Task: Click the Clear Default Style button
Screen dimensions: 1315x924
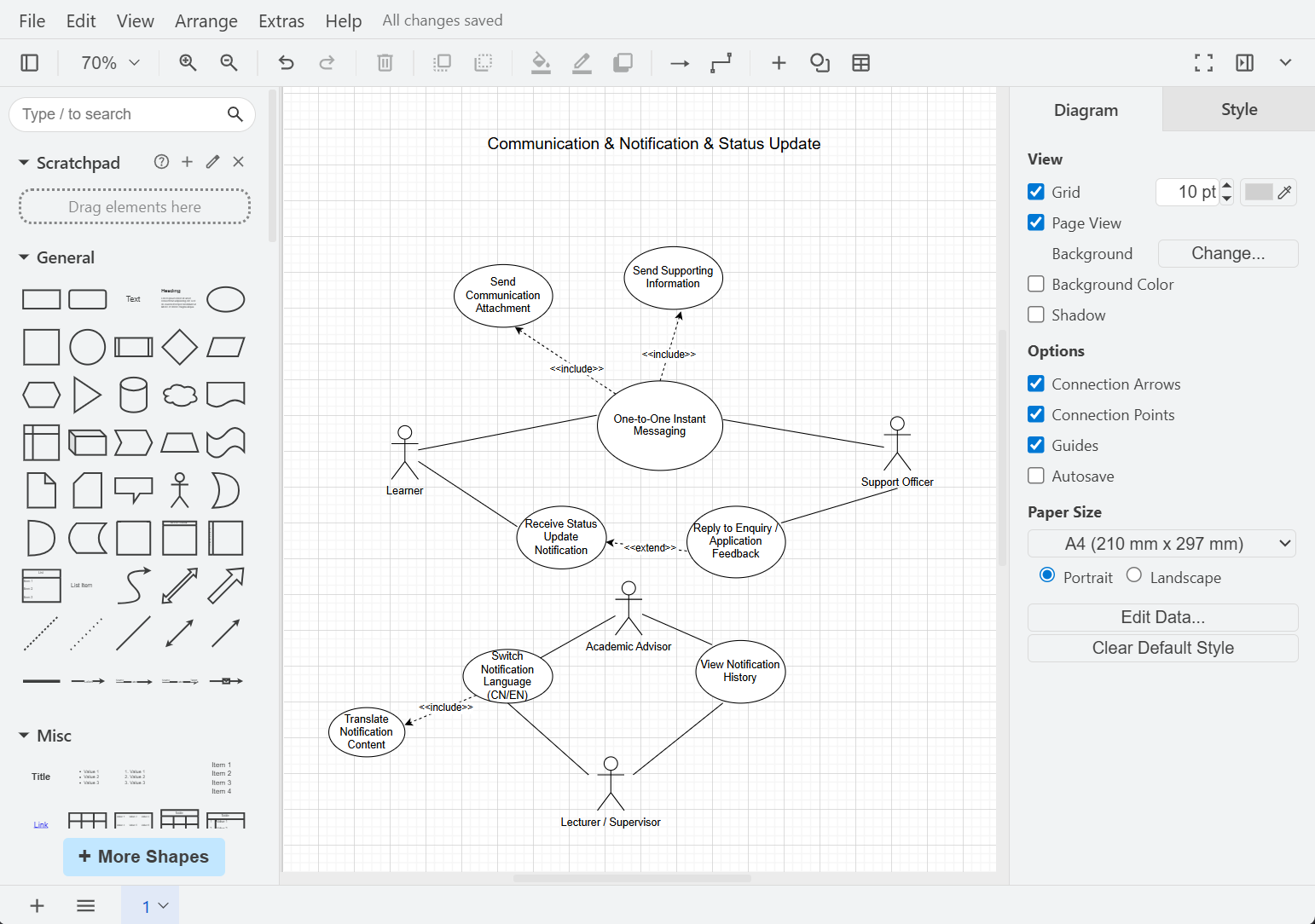Action: [1163, 648]
